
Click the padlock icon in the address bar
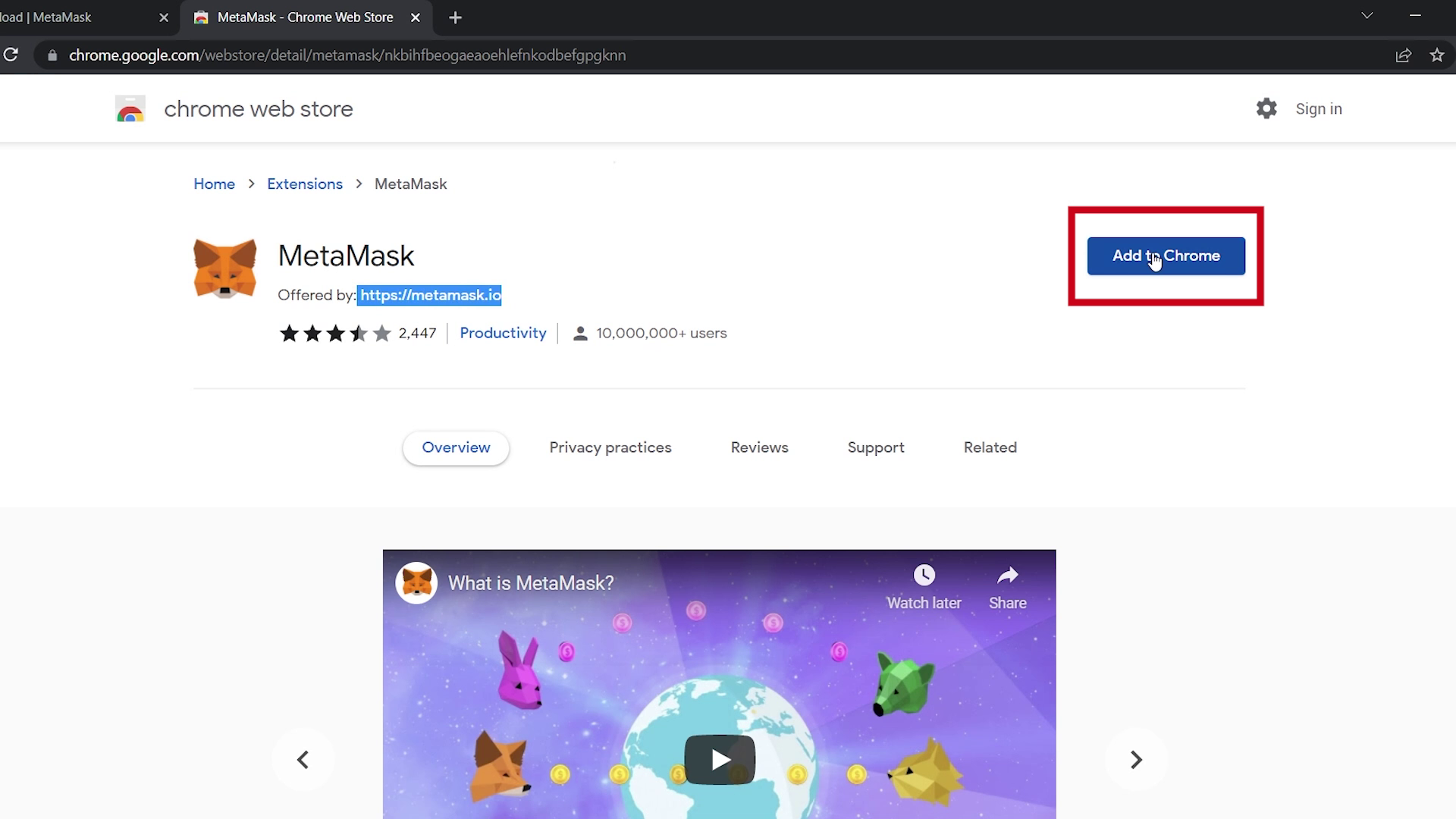tap(51, 55)
